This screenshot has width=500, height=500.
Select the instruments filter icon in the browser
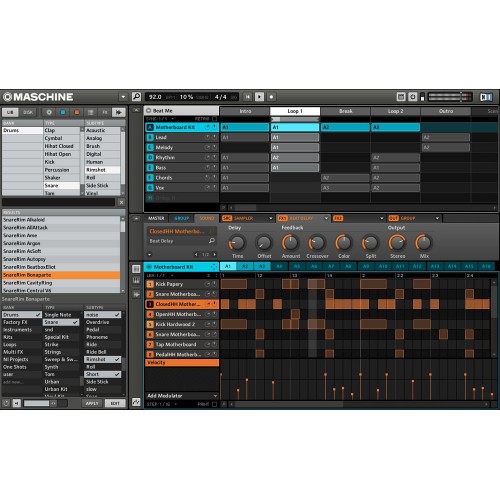(x=90, y=112)
